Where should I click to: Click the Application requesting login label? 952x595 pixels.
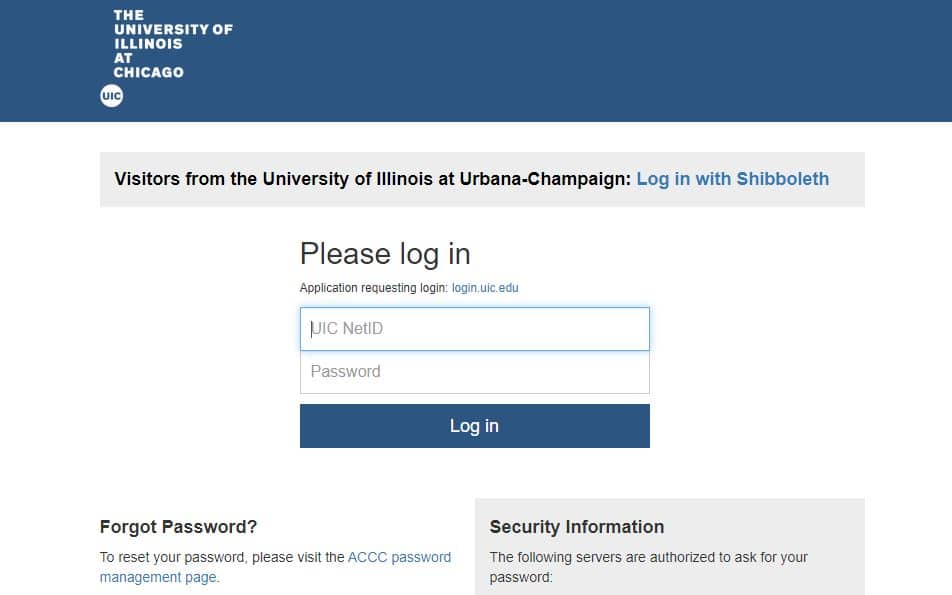(x=373, y=288)
